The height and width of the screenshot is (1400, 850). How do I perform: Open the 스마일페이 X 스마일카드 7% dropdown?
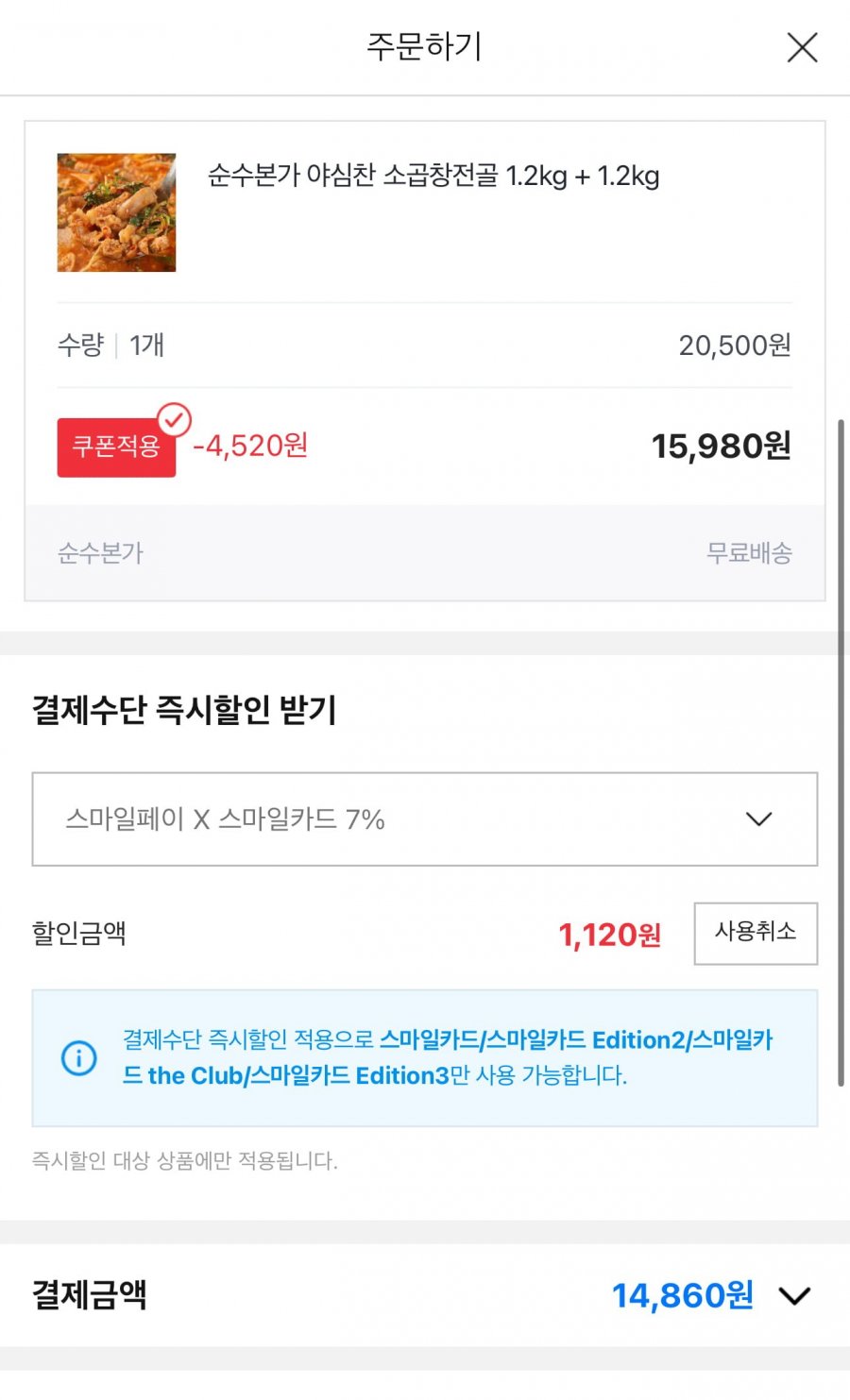424,818
